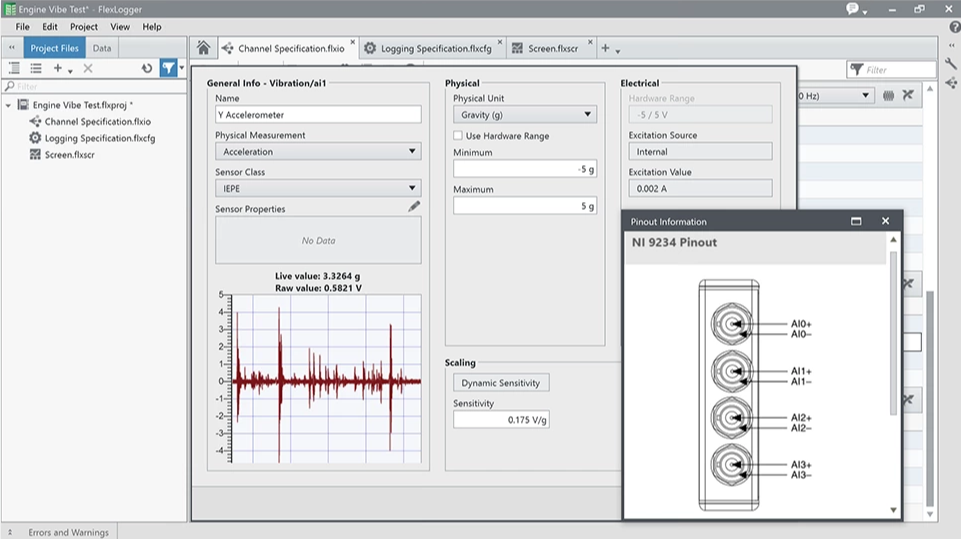Click the Excitation Source Internal field
Viewport: 961px width, 539px height.
[x=700, y=151]
